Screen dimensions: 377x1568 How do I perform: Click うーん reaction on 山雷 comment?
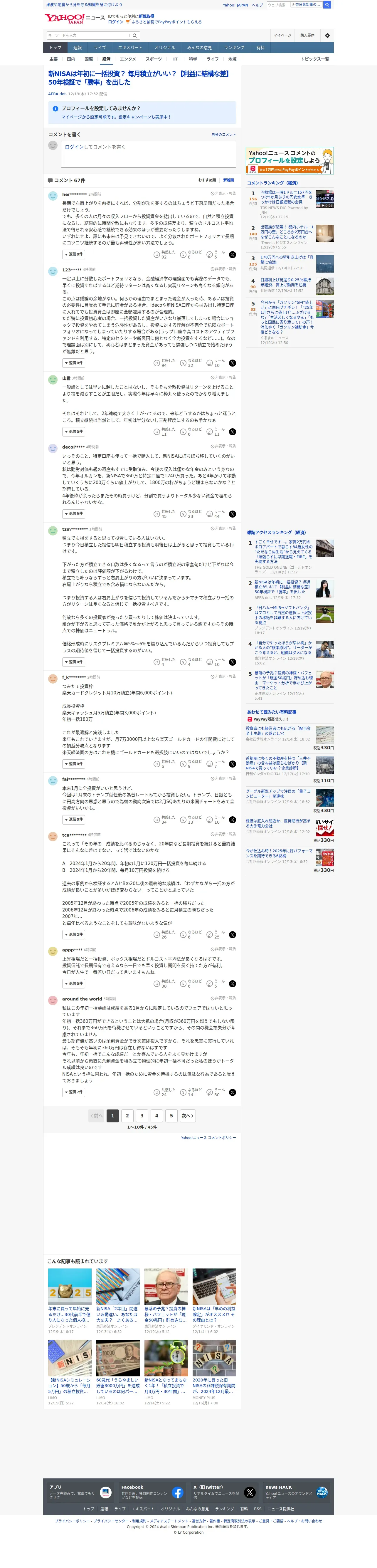pos(216,432)
